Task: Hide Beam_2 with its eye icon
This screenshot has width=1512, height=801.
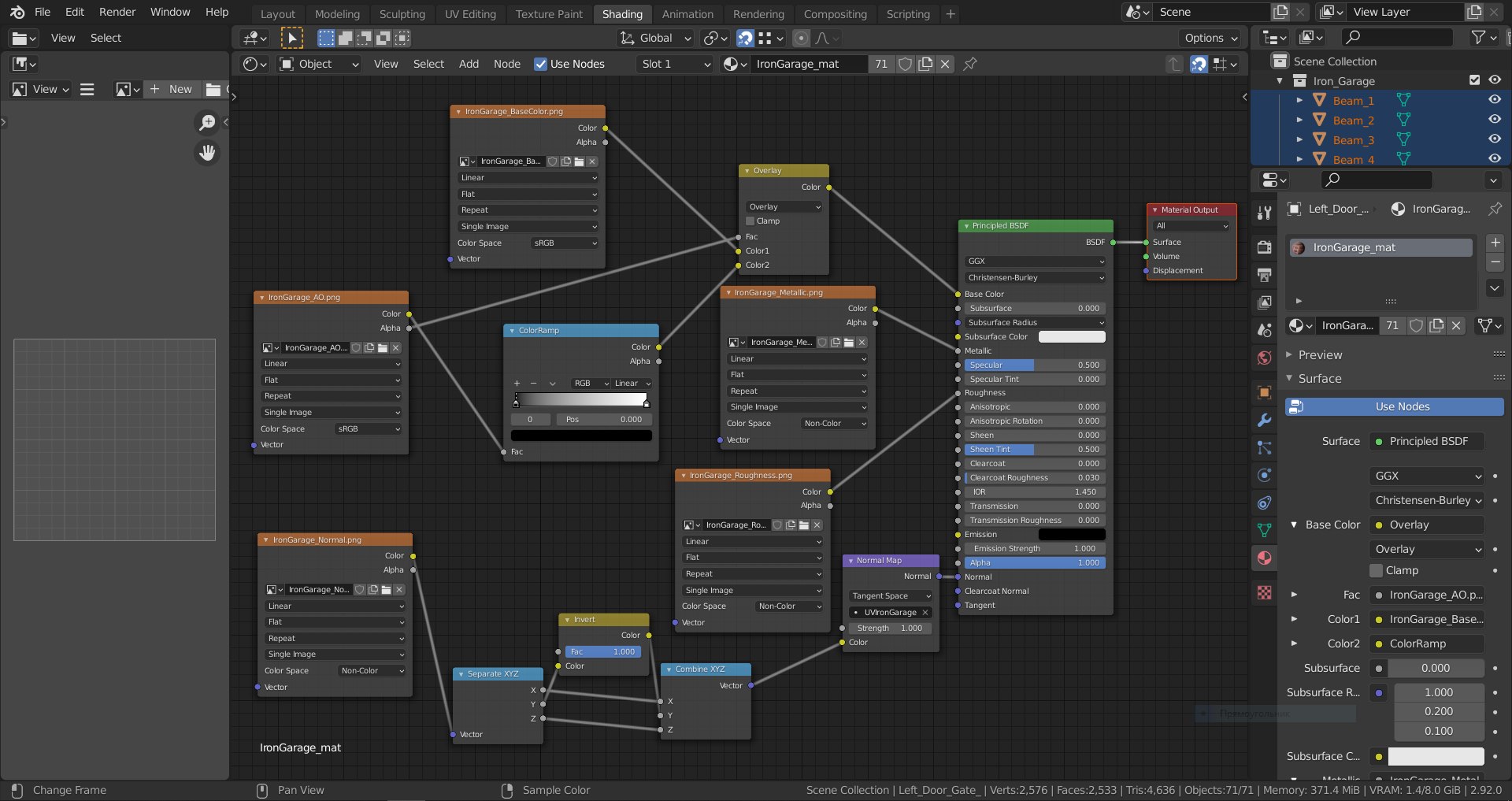Action: coord(1494,120)
